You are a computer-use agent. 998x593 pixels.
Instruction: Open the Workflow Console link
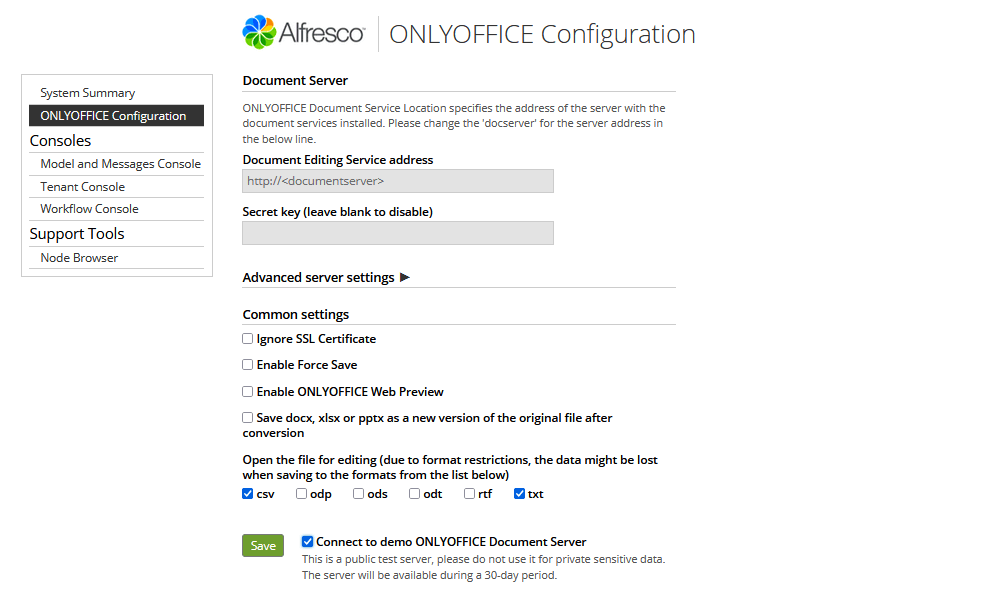(x=89, y=209)
